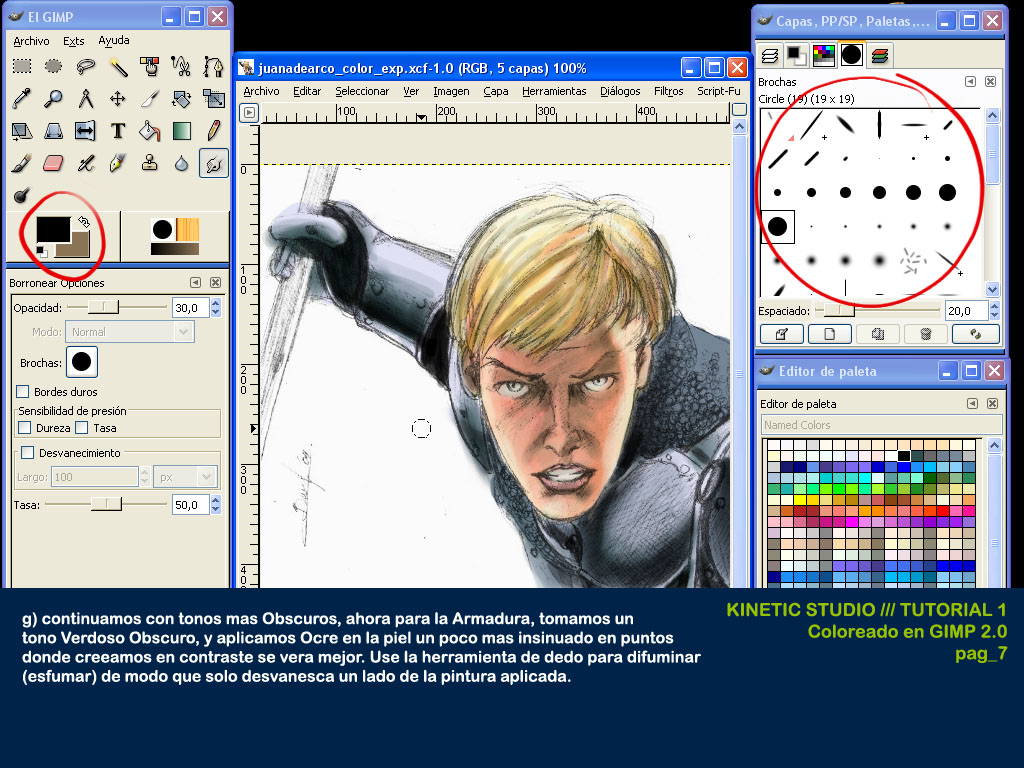The image size is (1024, 768).
Task: Open Brochas panel tab menu arrow
Action: (970, 82)
